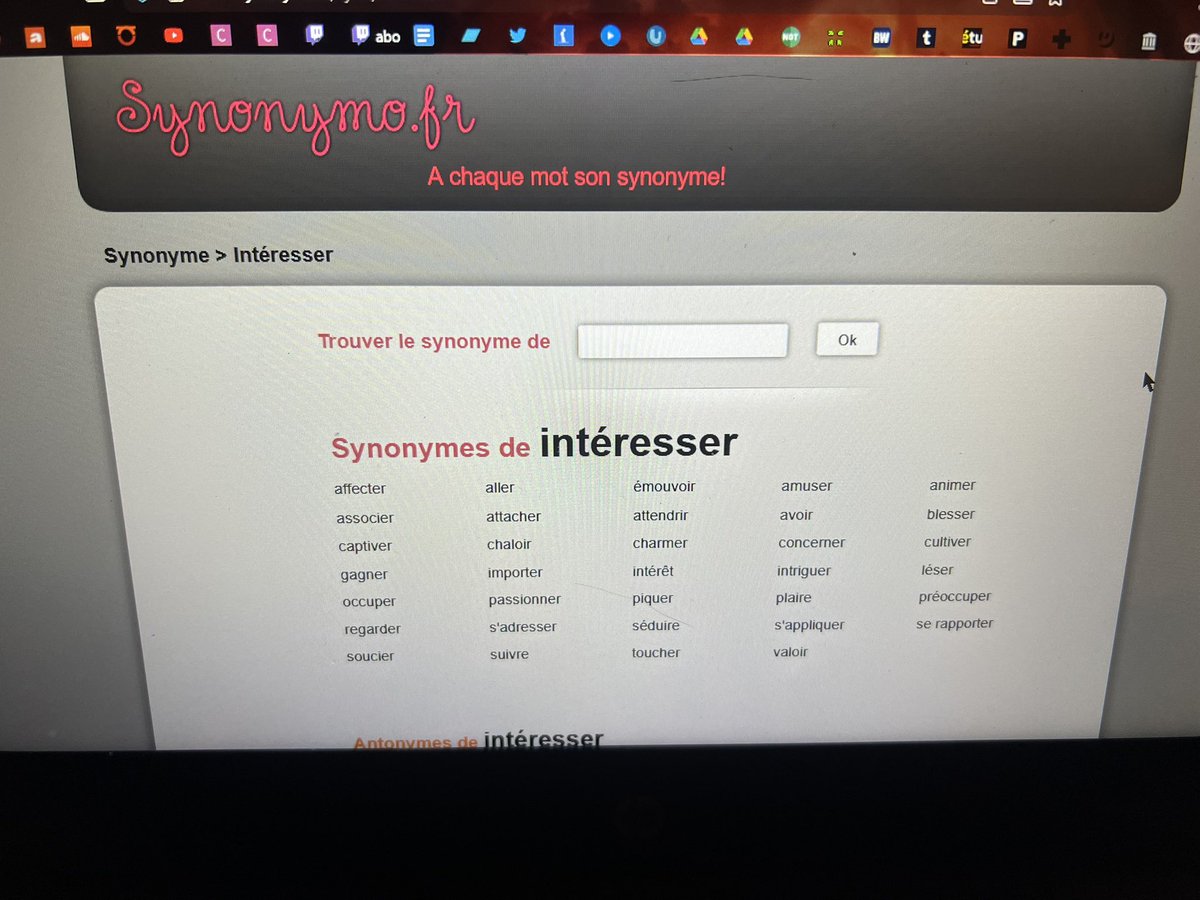Click the 'A chaque mot son synonyme!' tagline

[x=577, y=177]
